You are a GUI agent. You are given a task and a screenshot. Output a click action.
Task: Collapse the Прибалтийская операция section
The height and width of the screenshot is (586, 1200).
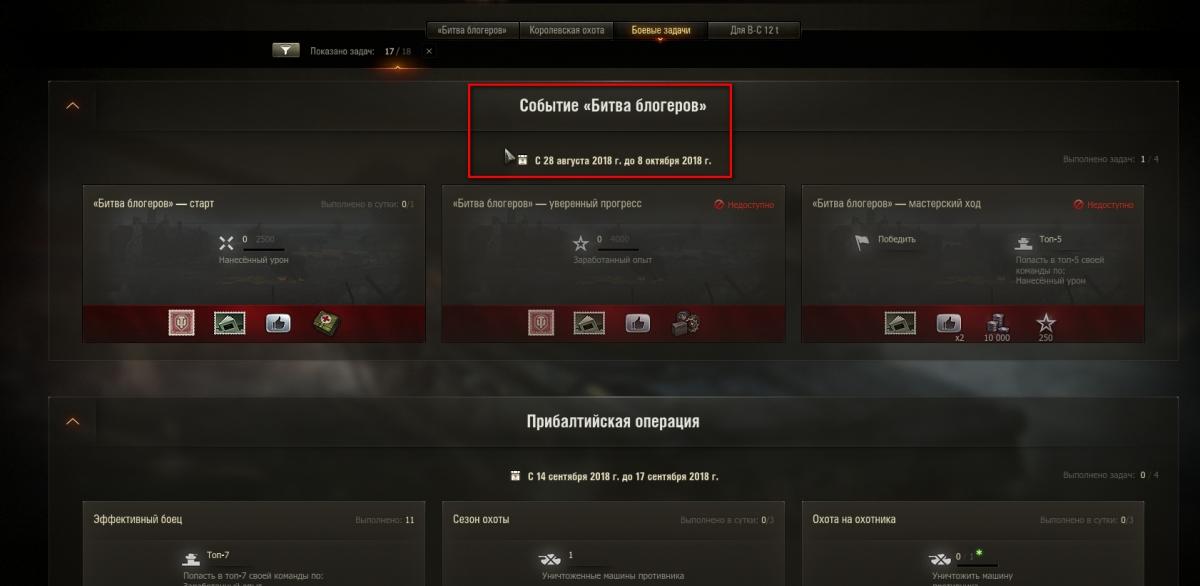click(72, 421)
